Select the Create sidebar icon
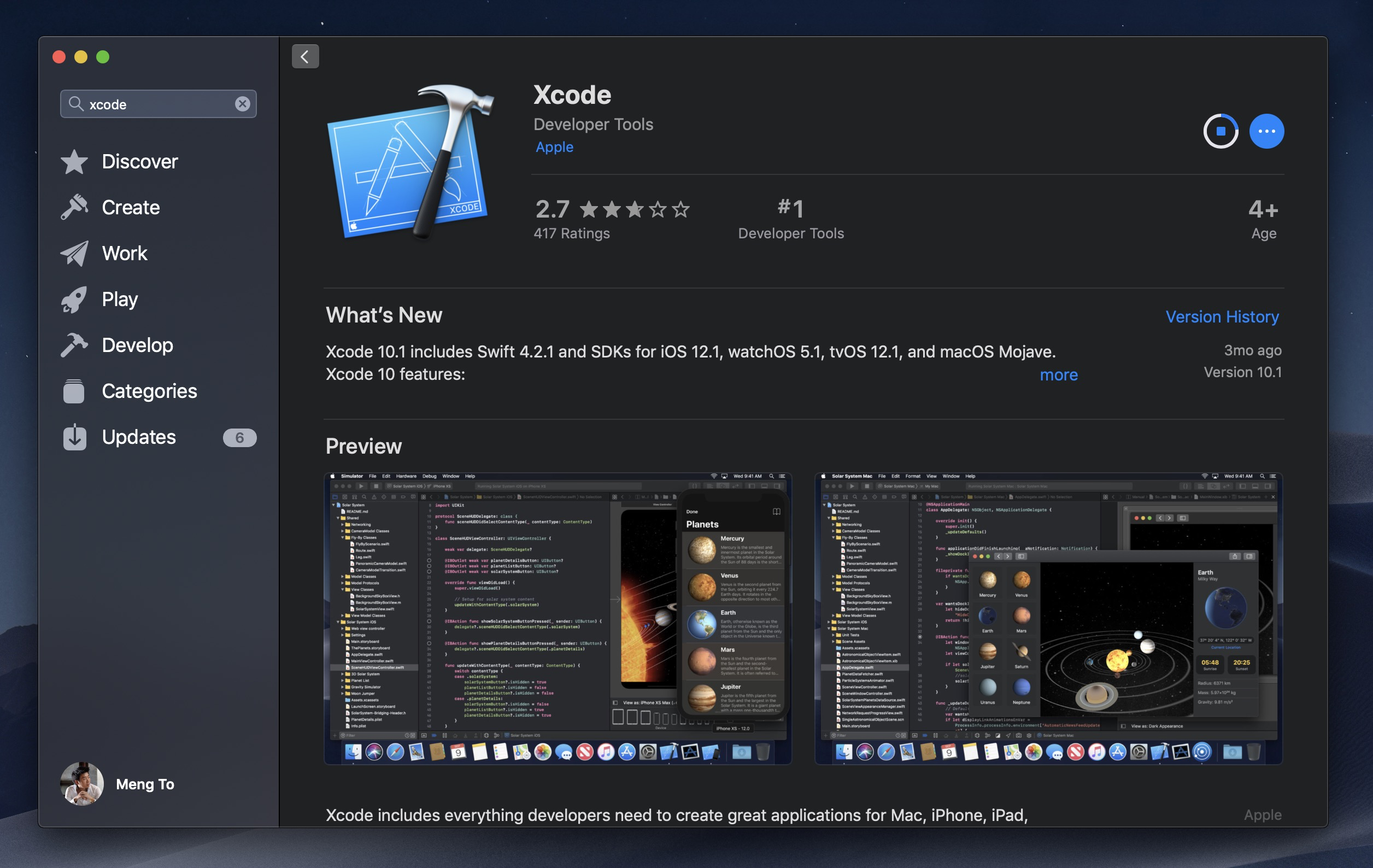This screenshot has width=1373, height=868. click(x=76, y=206)
